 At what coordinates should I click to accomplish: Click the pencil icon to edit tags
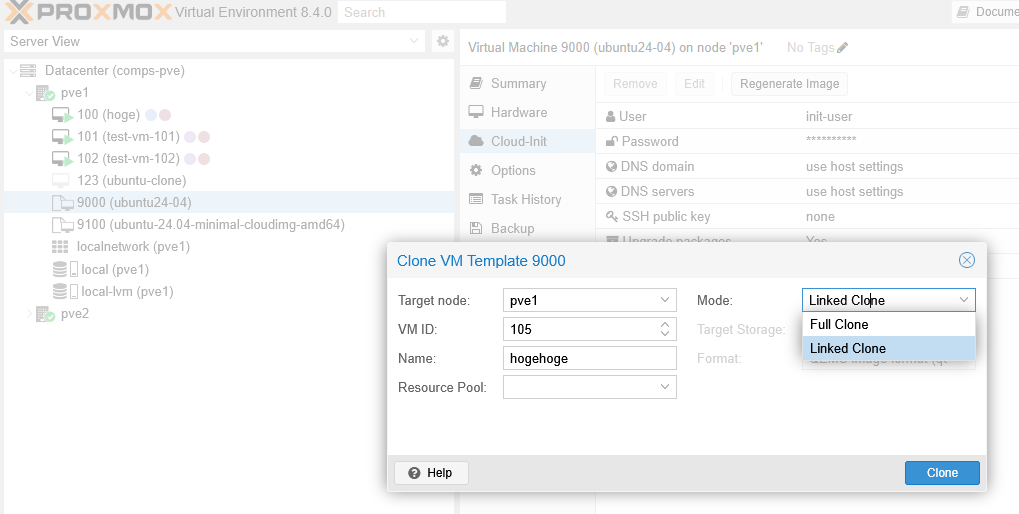point(843,47)
